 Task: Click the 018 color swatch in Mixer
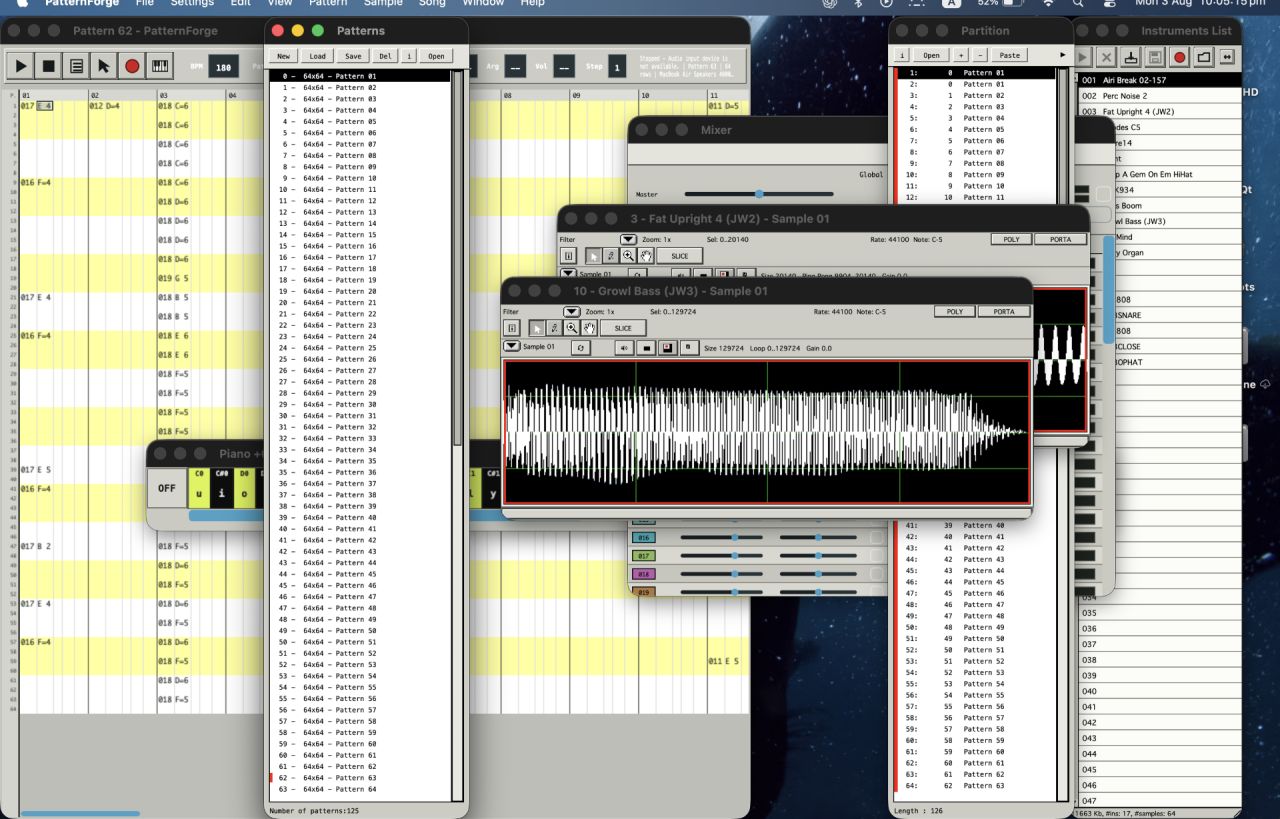click(x=642, y=574)
